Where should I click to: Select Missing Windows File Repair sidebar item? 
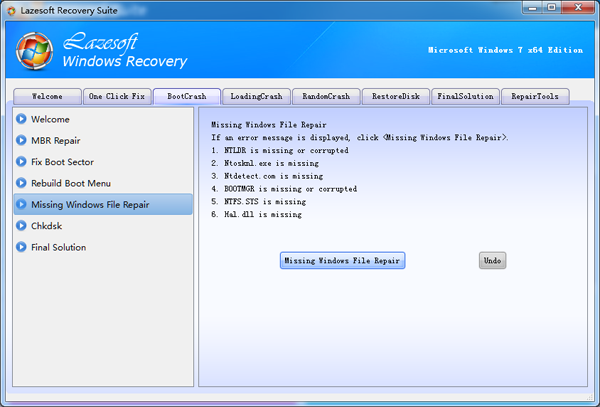click(x=103, y=204)
